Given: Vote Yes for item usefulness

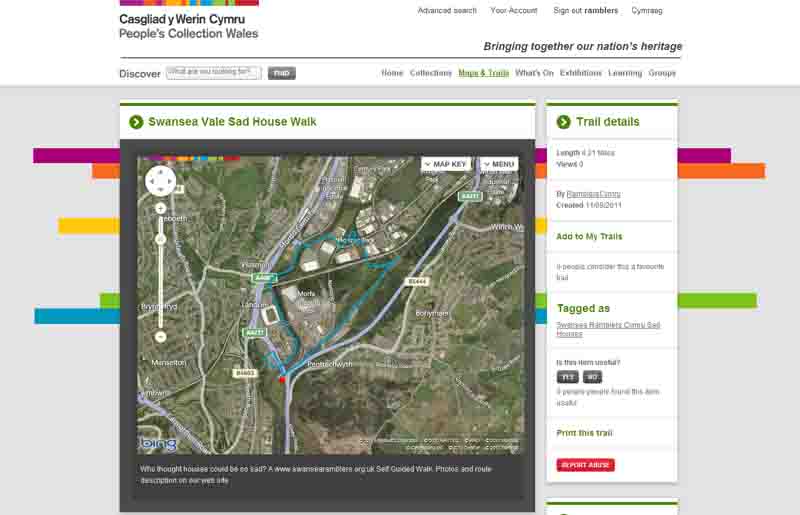Looking at the screenshot, I should pos(567,377).
